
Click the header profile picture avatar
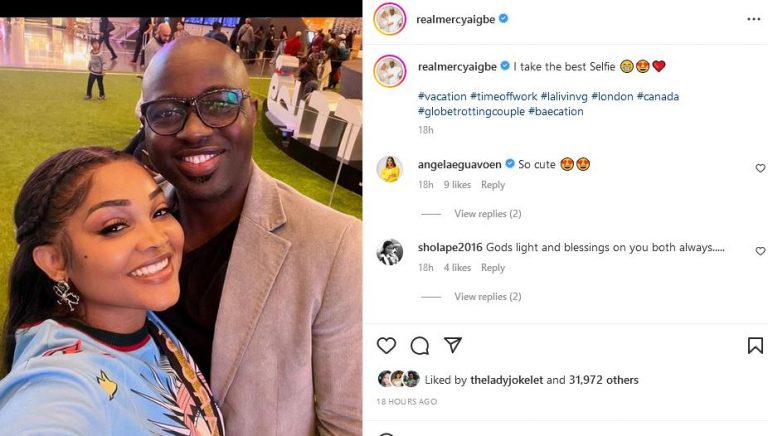point(389,19)
